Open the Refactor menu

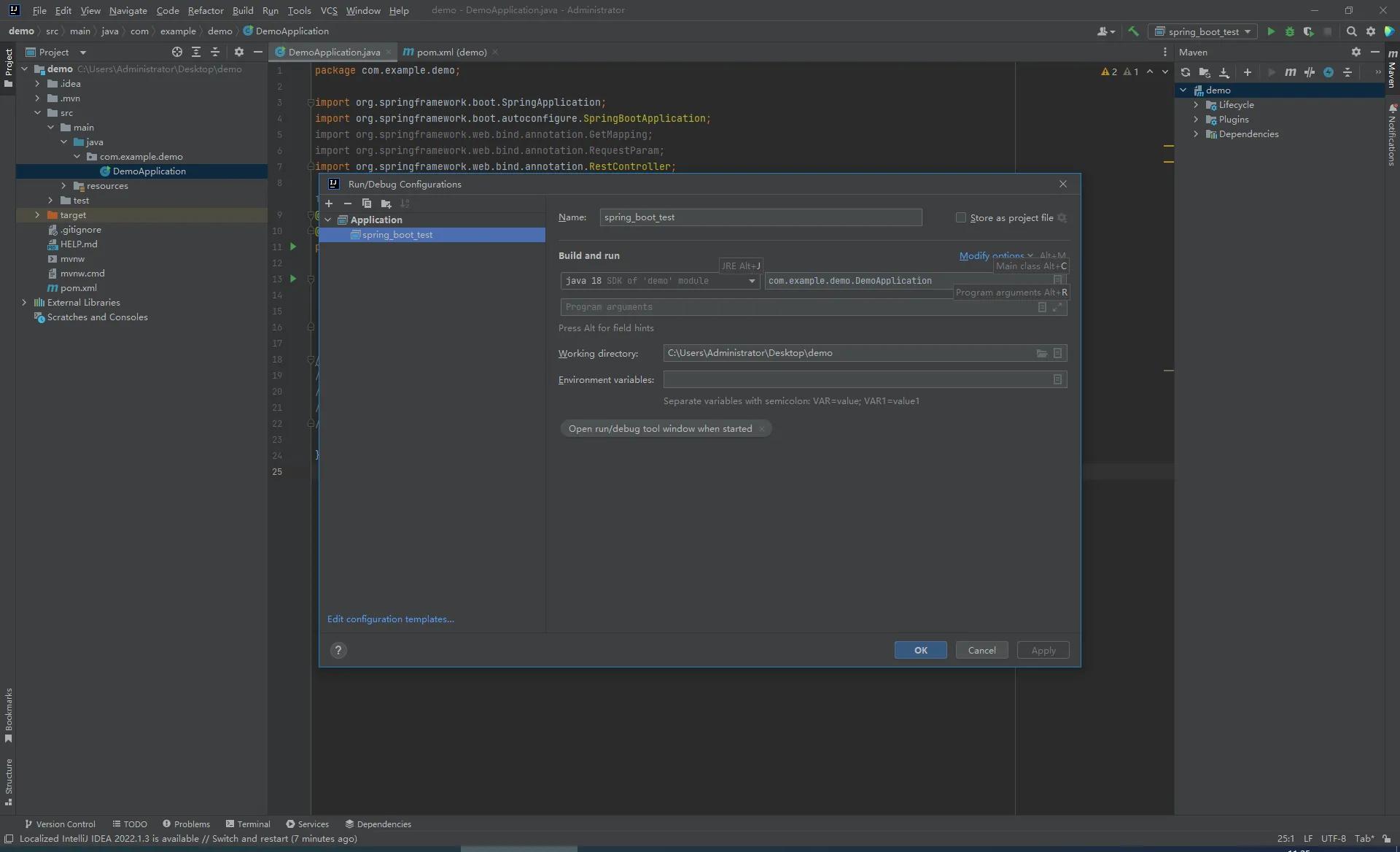tap(205, 10)
